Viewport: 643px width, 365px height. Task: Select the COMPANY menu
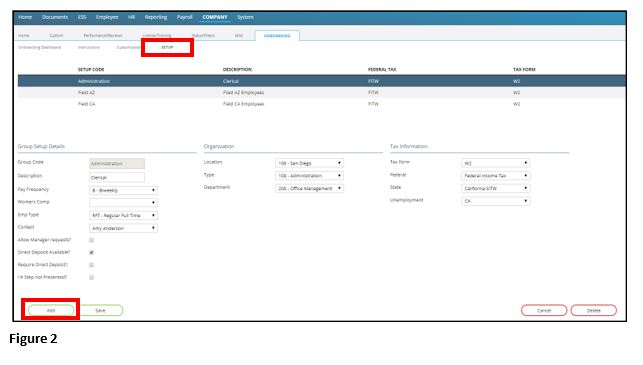214,17
